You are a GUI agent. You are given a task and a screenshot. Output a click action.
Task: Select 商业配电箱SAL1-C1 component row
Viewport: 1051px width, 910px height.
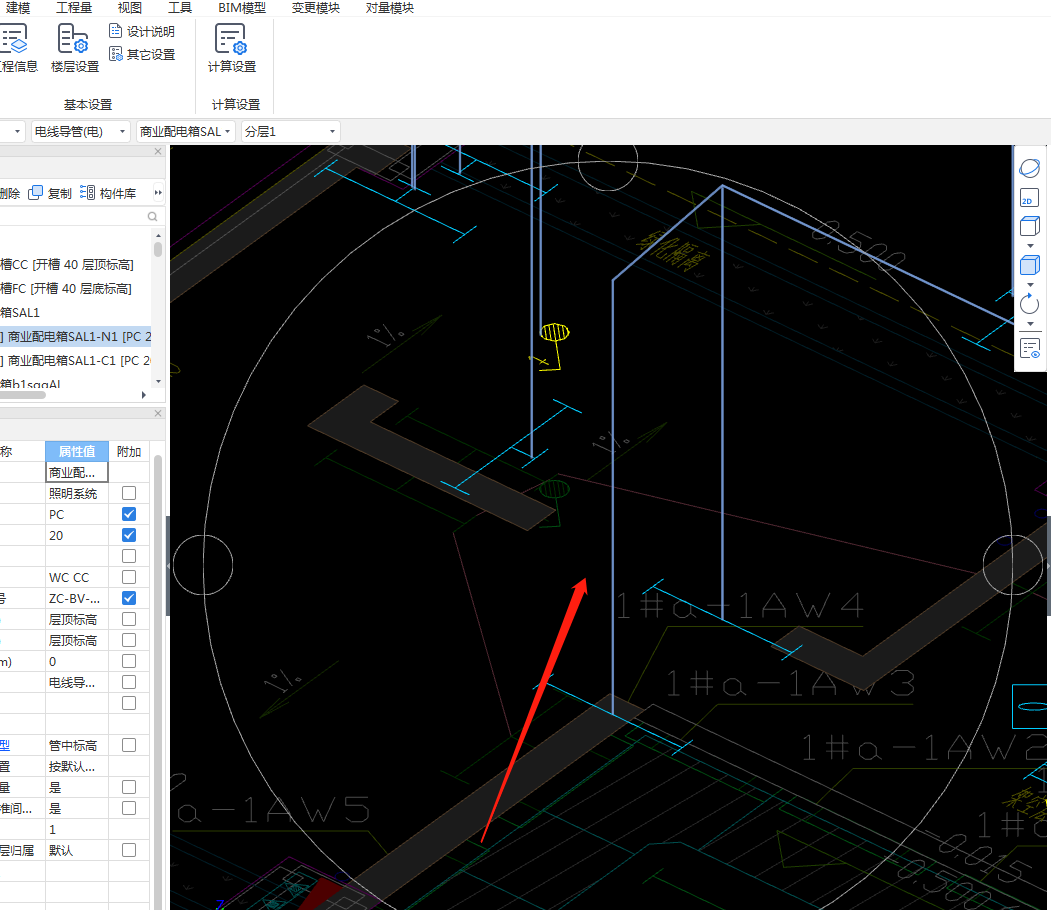(76, 361)
